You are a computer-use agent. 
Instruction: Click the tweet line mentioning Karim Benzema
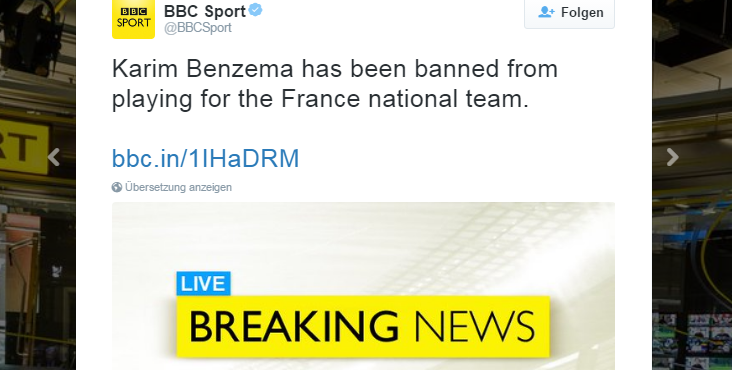pyautogui.click(x=335, y=69)
